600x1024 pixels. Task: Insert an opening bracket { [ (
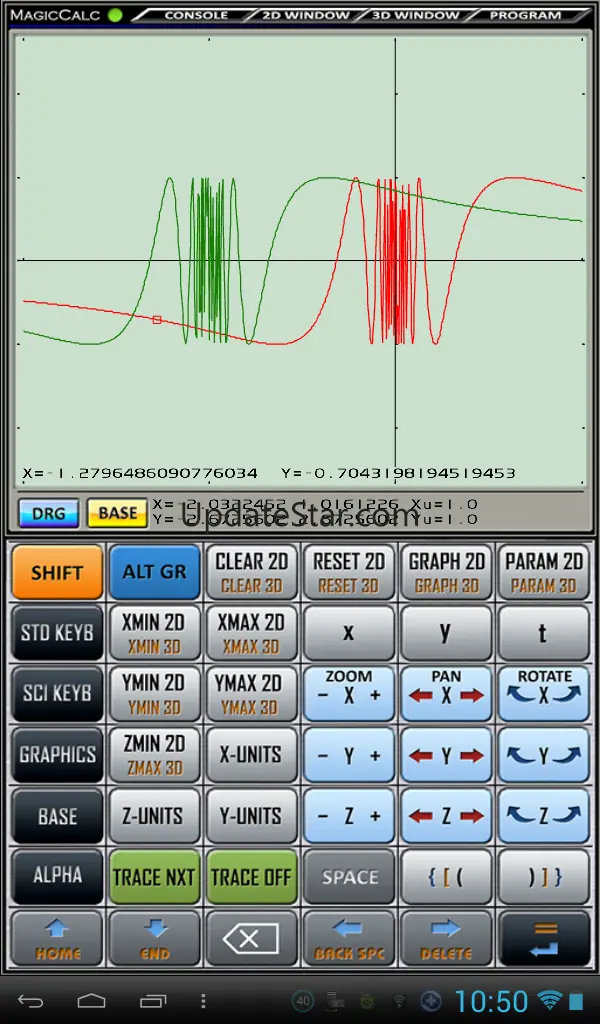pos(446,877)
